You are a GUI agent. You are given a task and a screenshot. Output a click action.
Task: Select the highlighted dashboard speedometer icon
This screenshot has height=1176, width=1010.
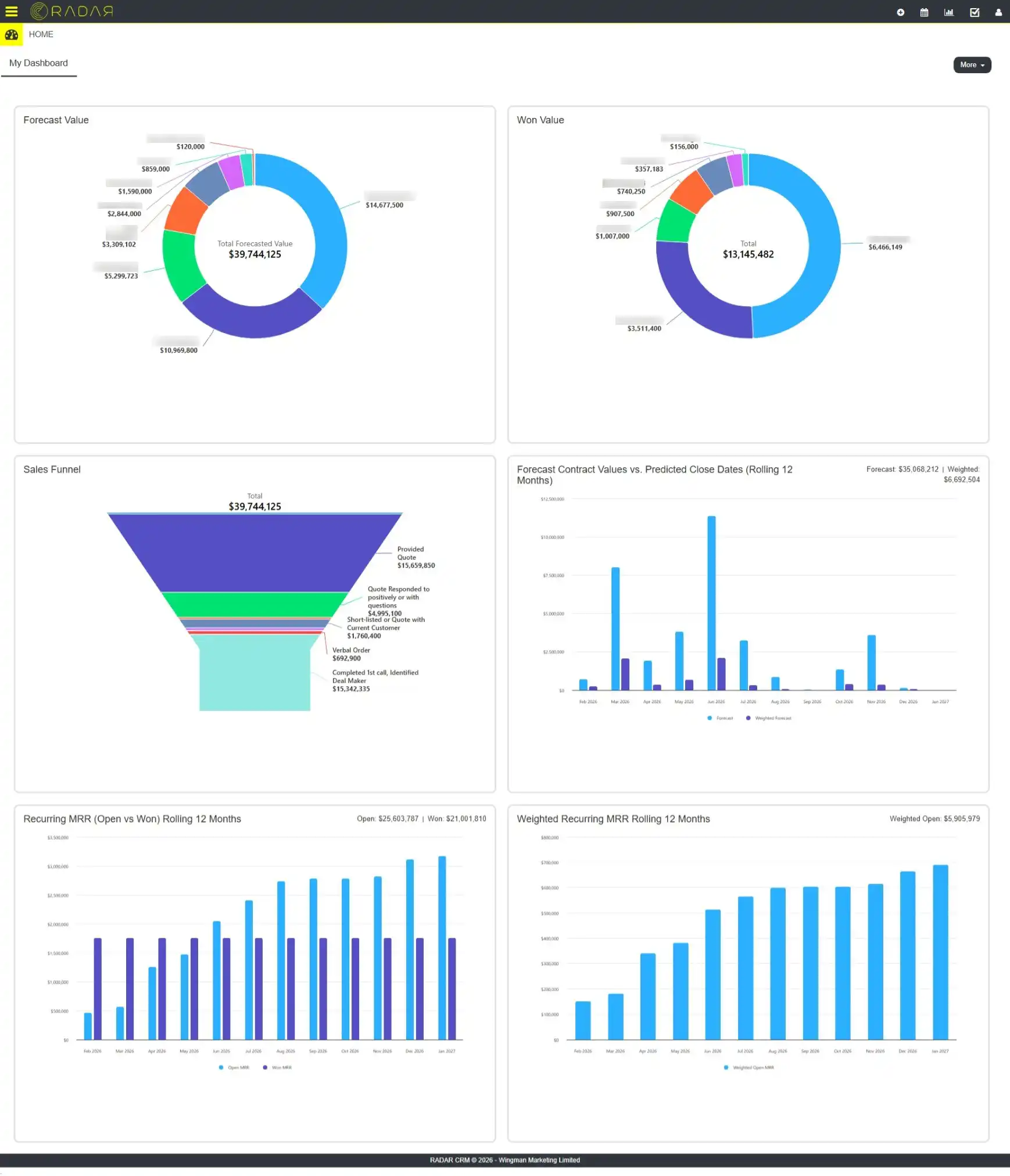pos(10,34)
